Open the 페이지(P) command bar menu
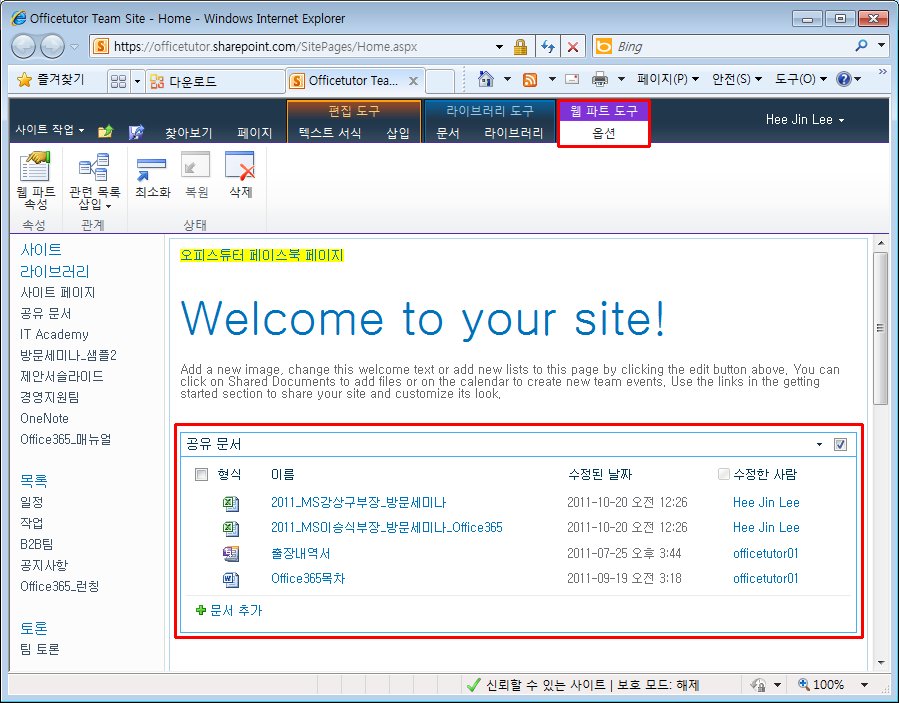Viewport: 899px width, 703px height. point(668,79)
